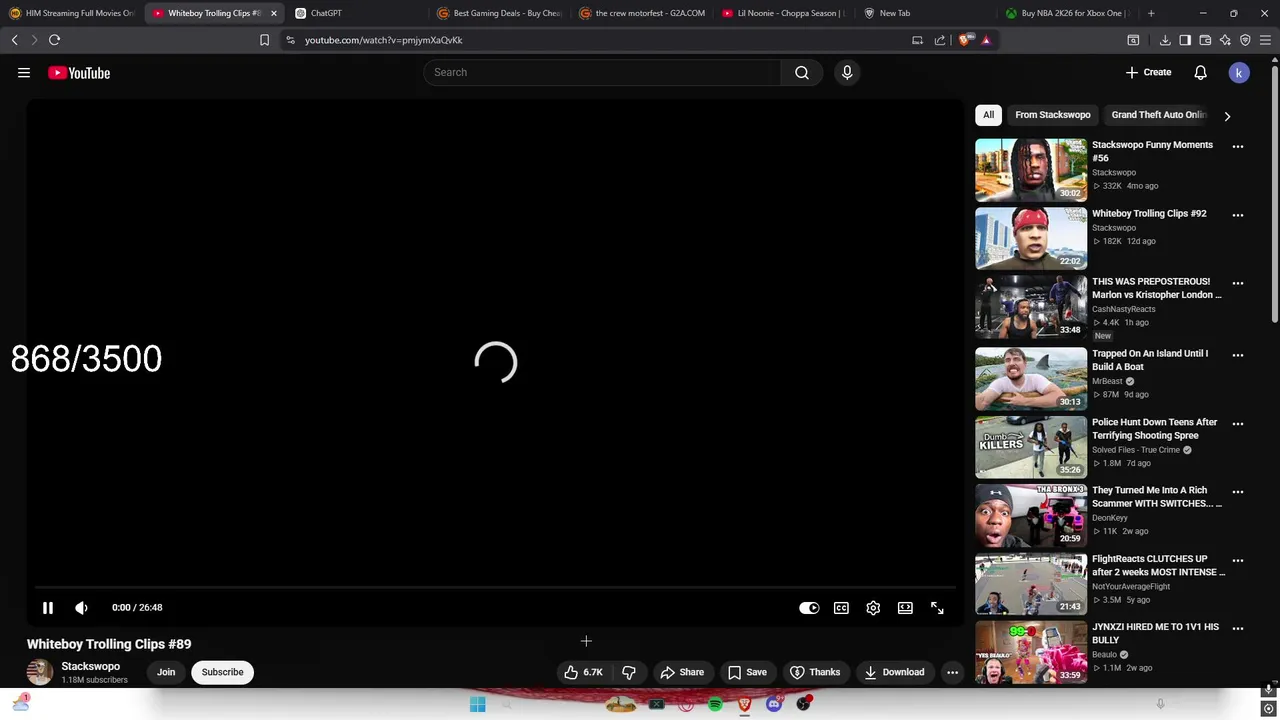Select the From Stackswopo chip

(1053, 115)
